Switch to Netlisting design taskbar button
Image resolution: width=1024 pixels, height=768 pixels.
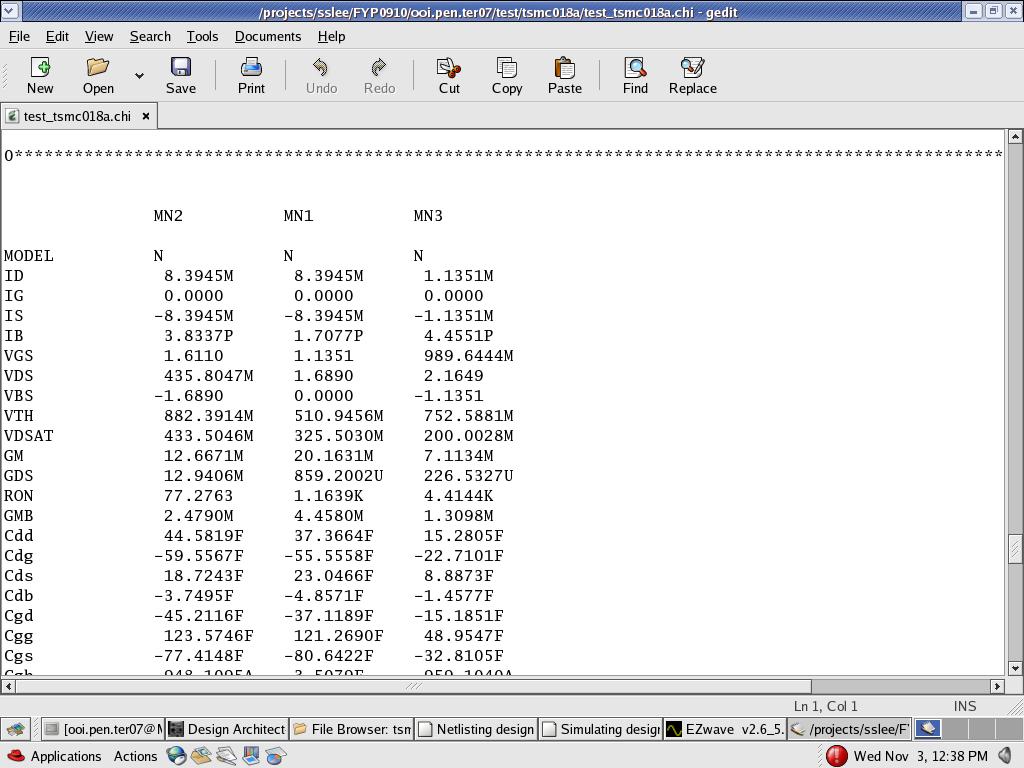point(476,729)
